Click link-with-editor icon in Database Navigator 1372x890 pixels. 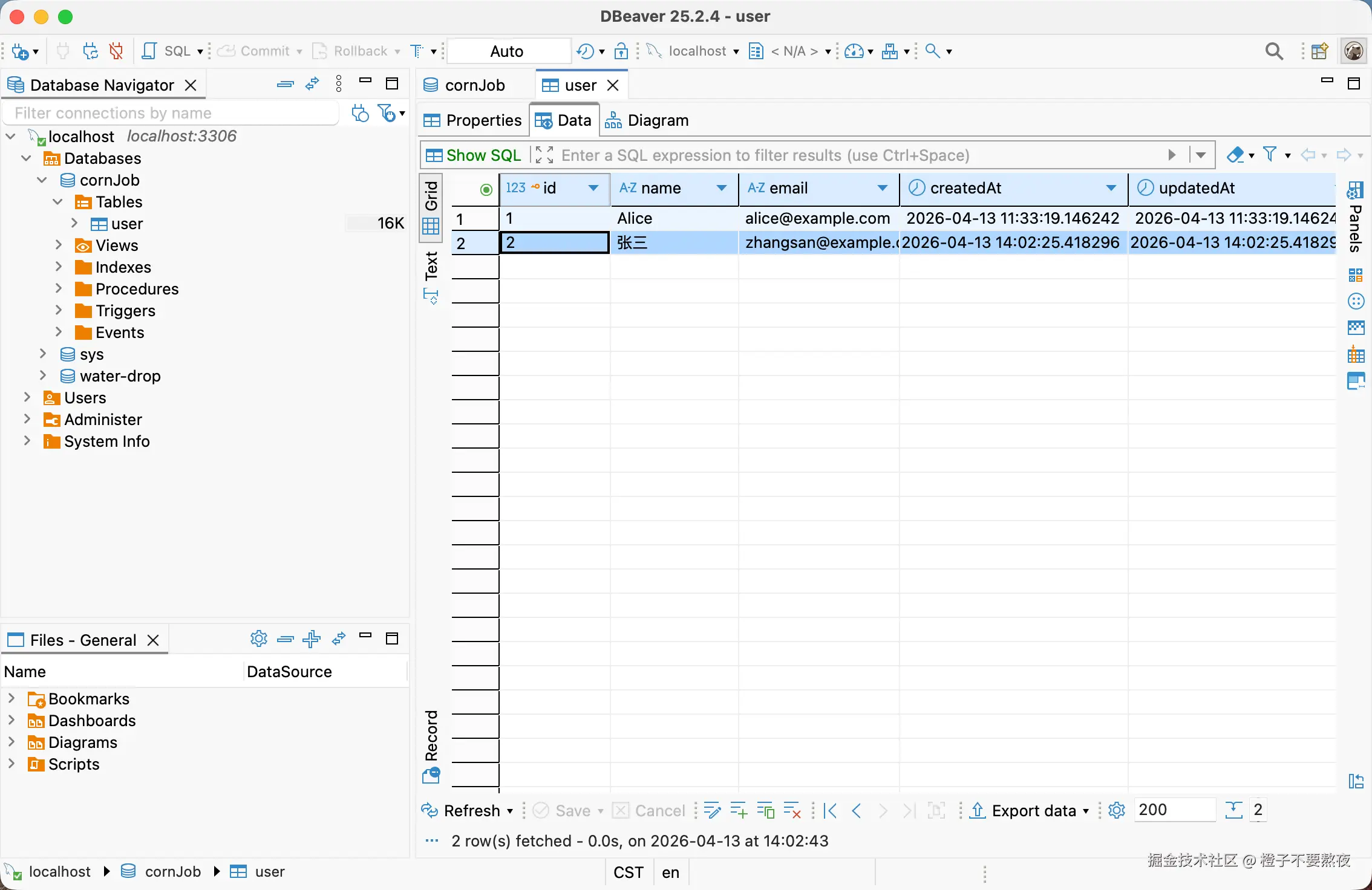(312, 85)
